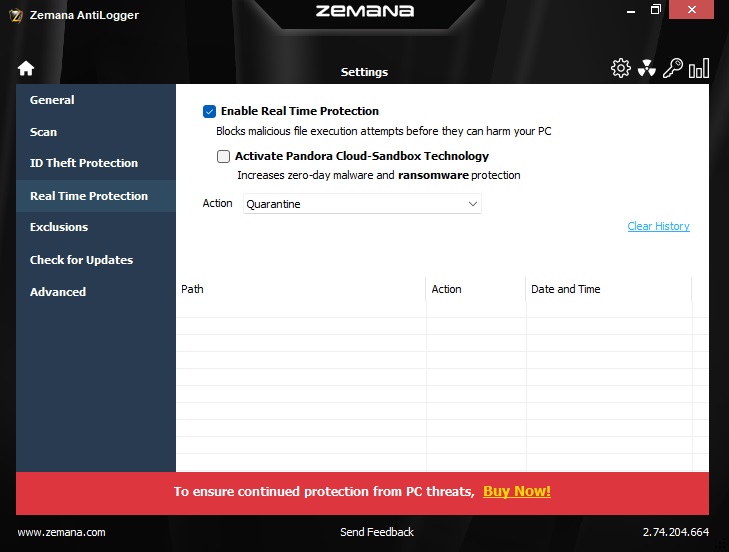The width and height of the screenshot is (729, 552).
Task: Switch to the Scan settings tab
Action: (43, 132)
